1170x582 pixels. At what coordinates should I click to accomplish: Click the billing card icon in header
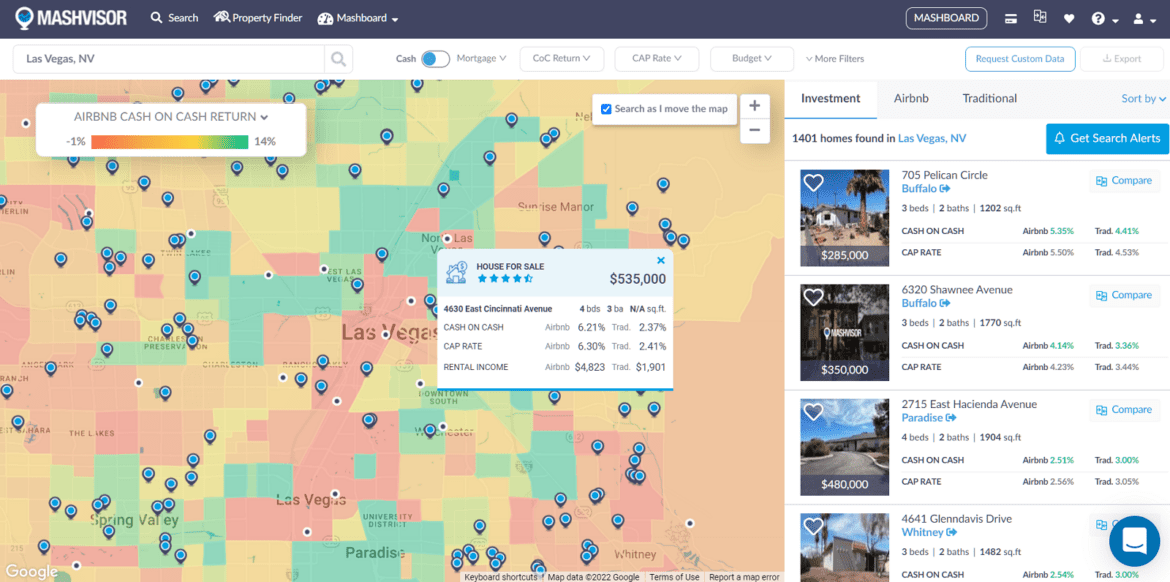[1010, 17]
